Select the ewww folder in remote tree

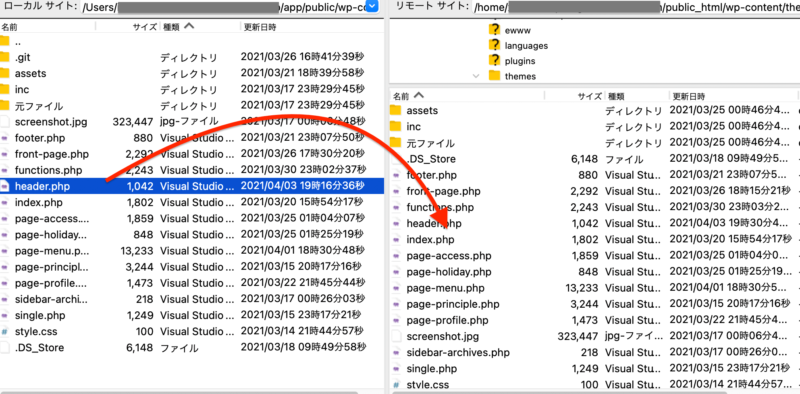click(x=518, y=30)
